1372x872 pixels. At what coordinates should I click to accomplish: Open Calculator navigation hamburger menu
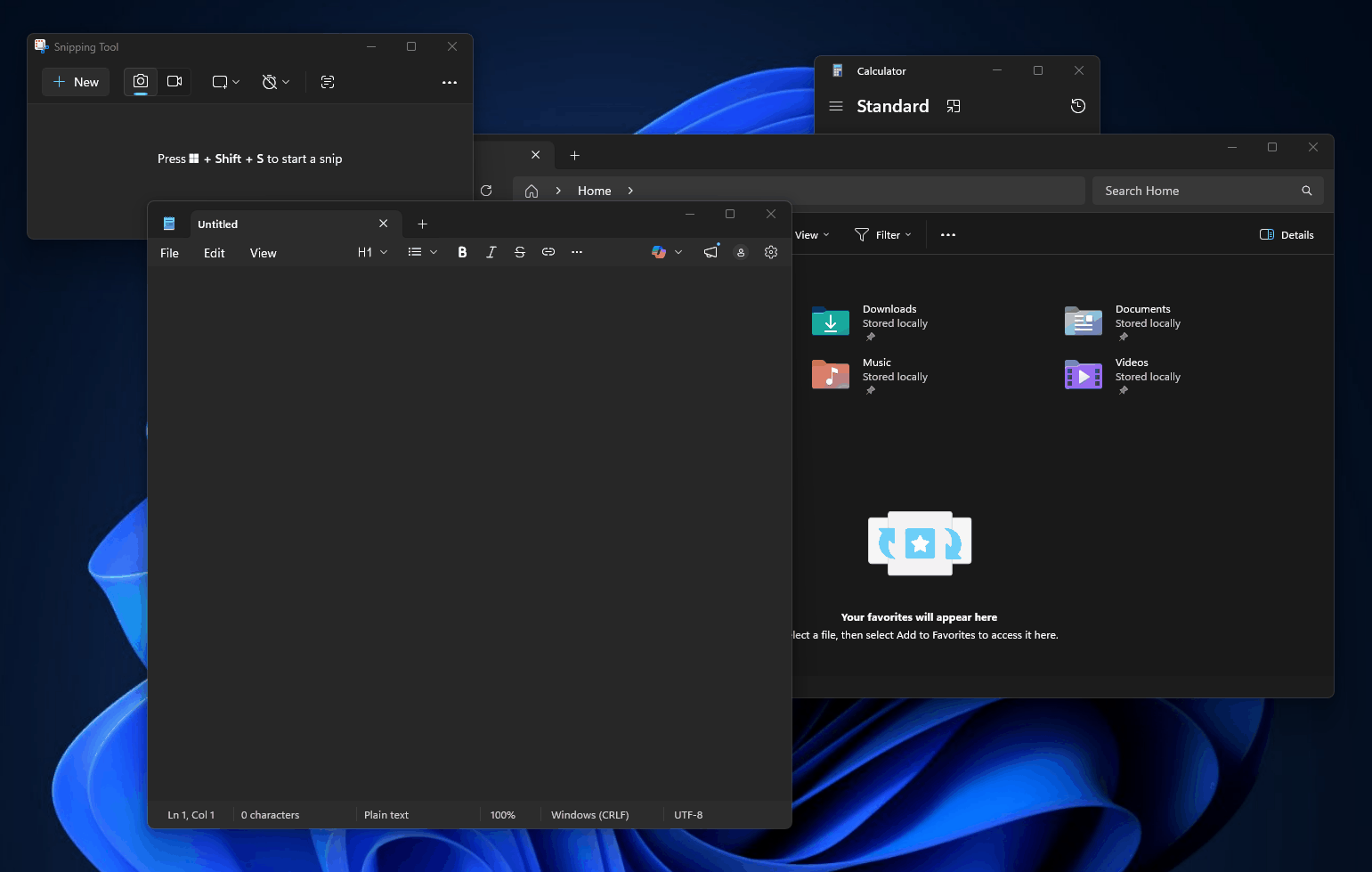836,106
